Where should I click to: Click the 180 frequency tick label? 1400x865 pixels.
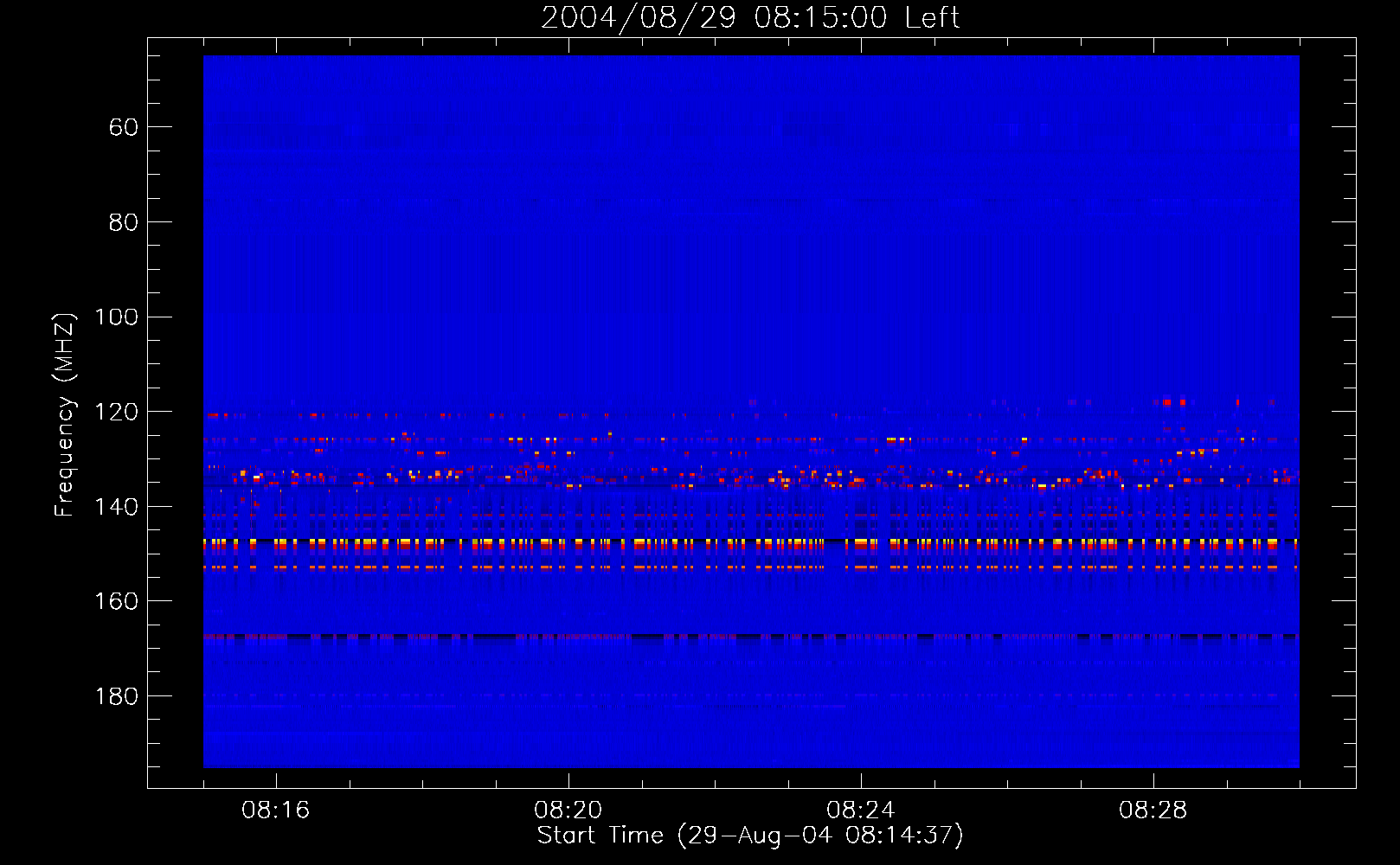(116, 696)
